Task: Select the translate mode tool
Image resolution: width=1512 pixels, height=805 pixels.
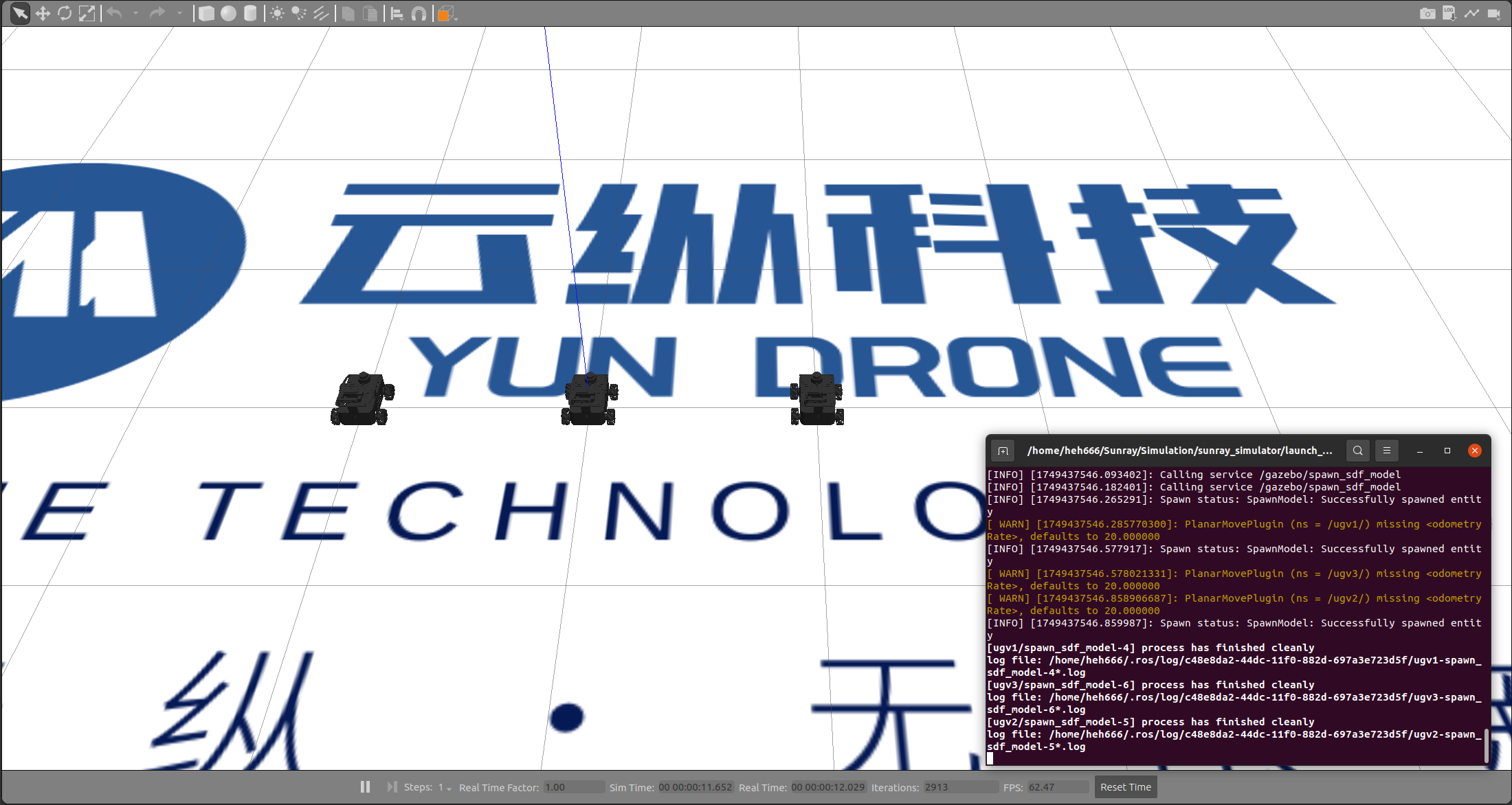Action: click(43, 13)
